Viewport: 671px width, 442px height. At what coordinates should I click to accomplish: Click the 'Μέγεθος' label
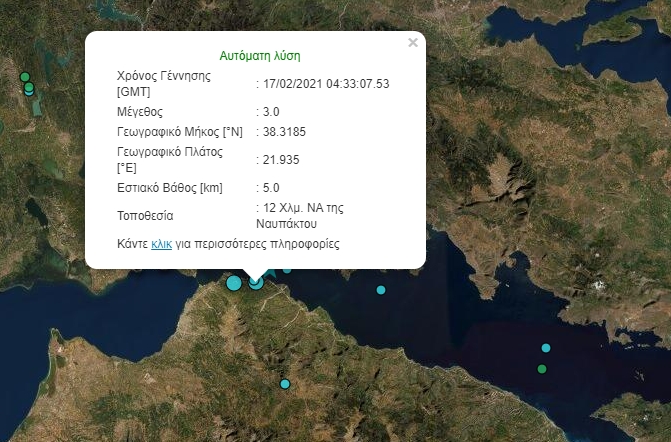[x=140, y=112]
